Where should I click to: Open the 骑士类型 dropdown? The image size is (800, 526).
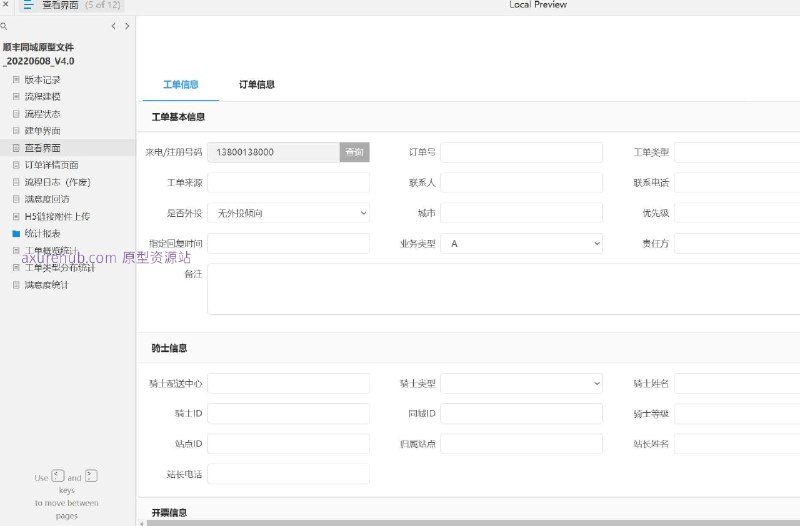[x=521, y=384]
